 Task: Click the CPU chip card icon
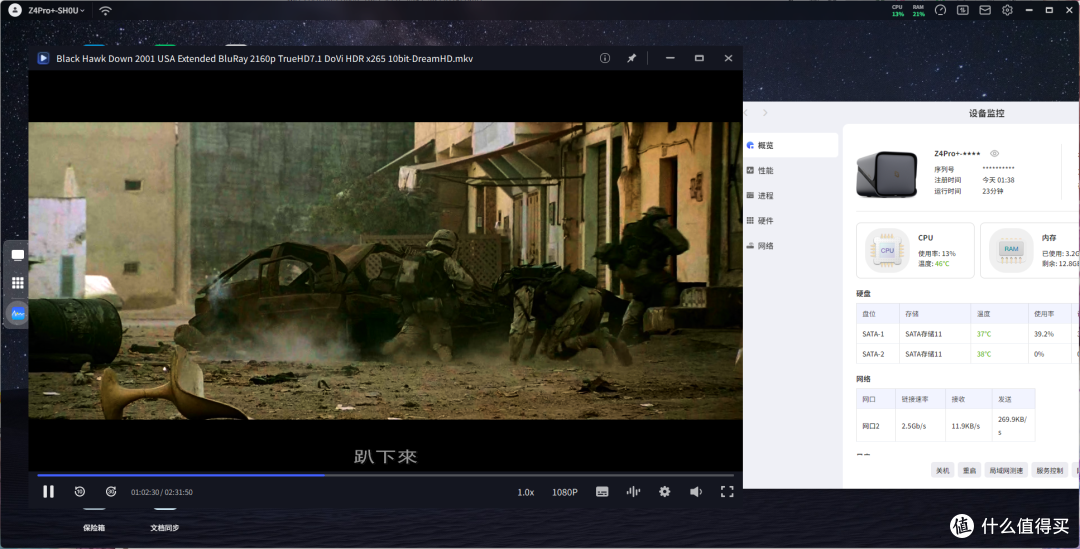[x=887, y=251]
